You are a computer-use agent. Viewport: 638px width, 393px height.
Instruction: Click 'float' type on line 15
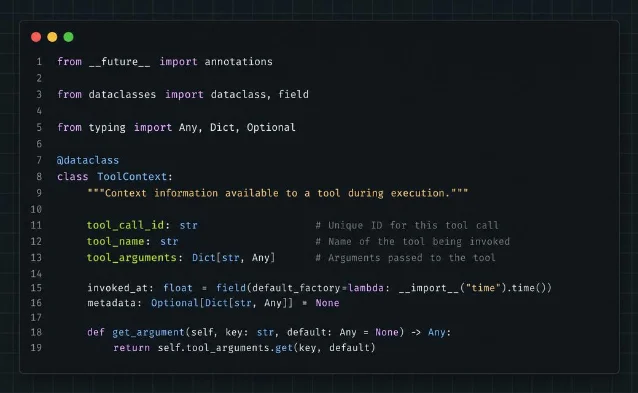click(x=178, y=288)
